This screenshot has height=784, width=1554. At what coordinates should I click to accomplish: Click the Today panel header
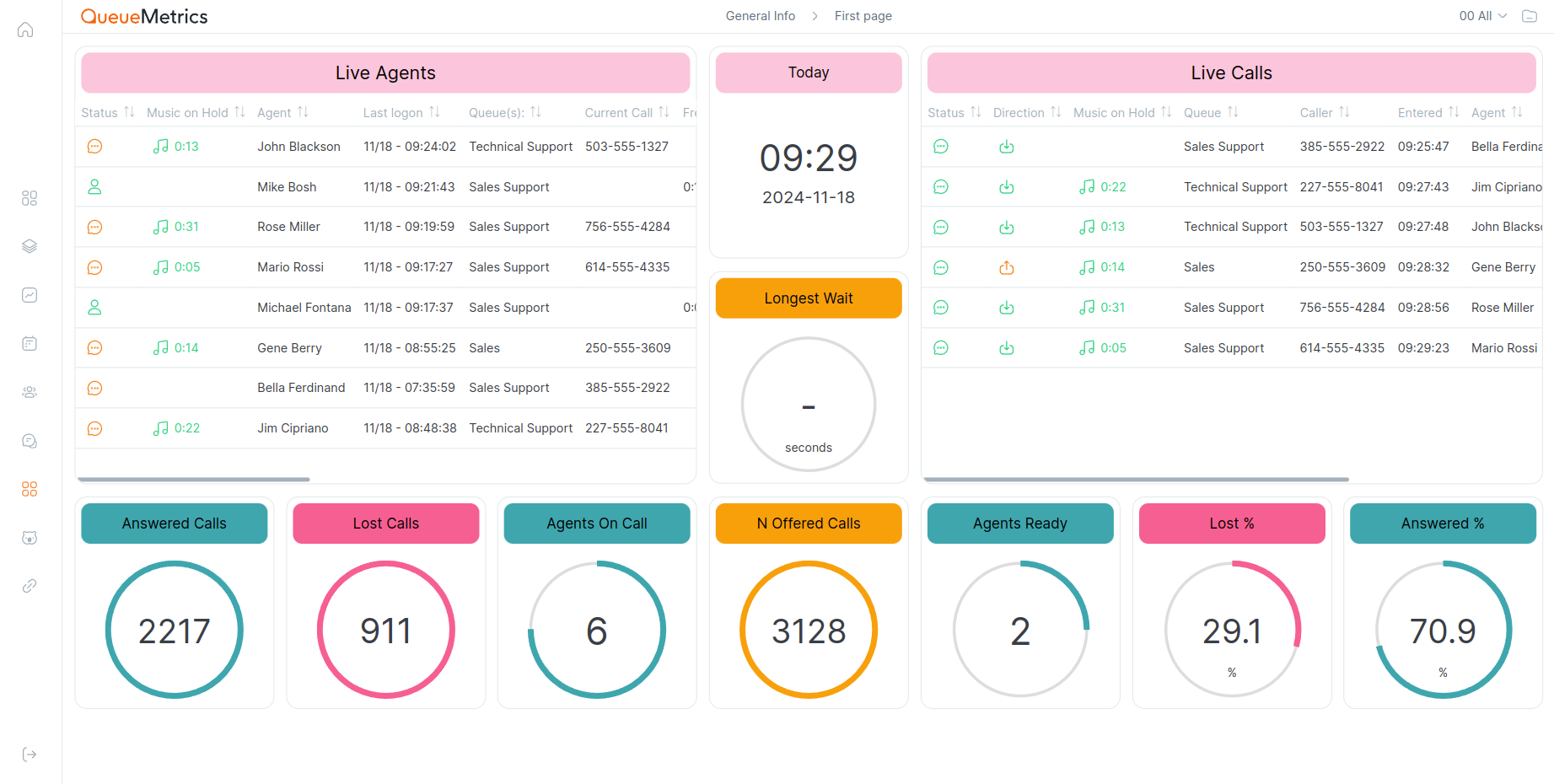pyautogui.click(x=809, y=72)
